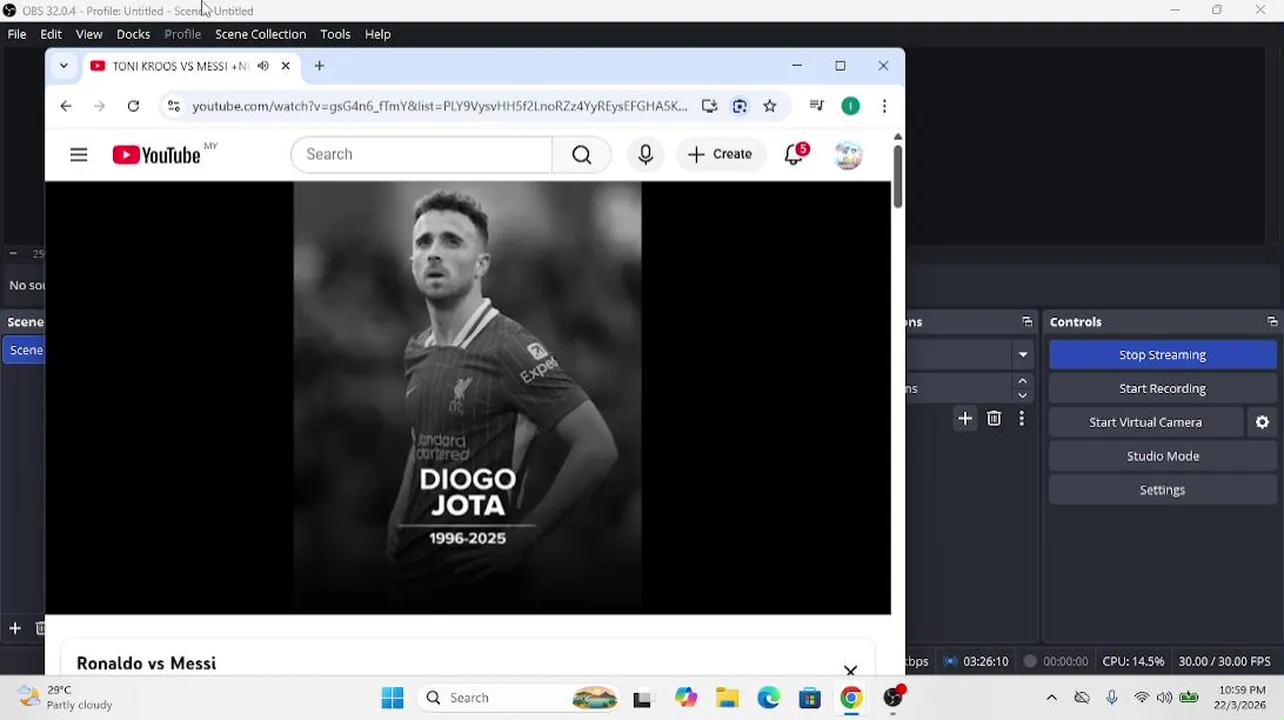1284x720 pixels.
Task: Open File Explorer from the taskbar
Action: coord(727,698)
